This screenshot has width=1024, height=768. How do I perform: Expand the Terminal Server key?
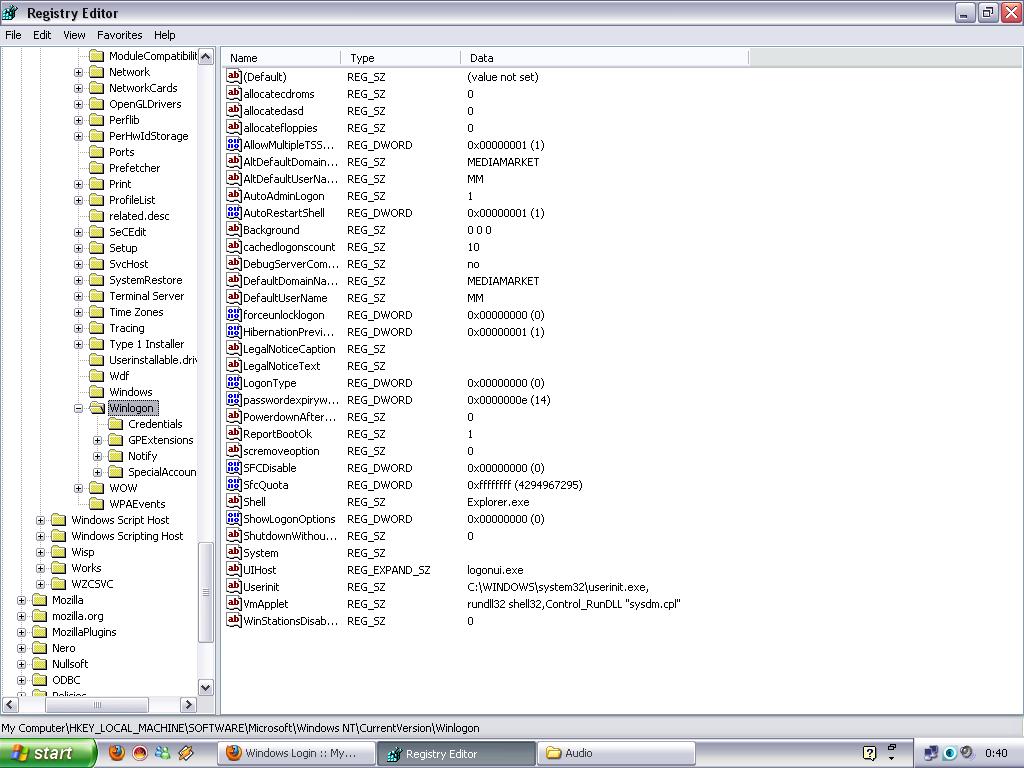coord(78,296)
